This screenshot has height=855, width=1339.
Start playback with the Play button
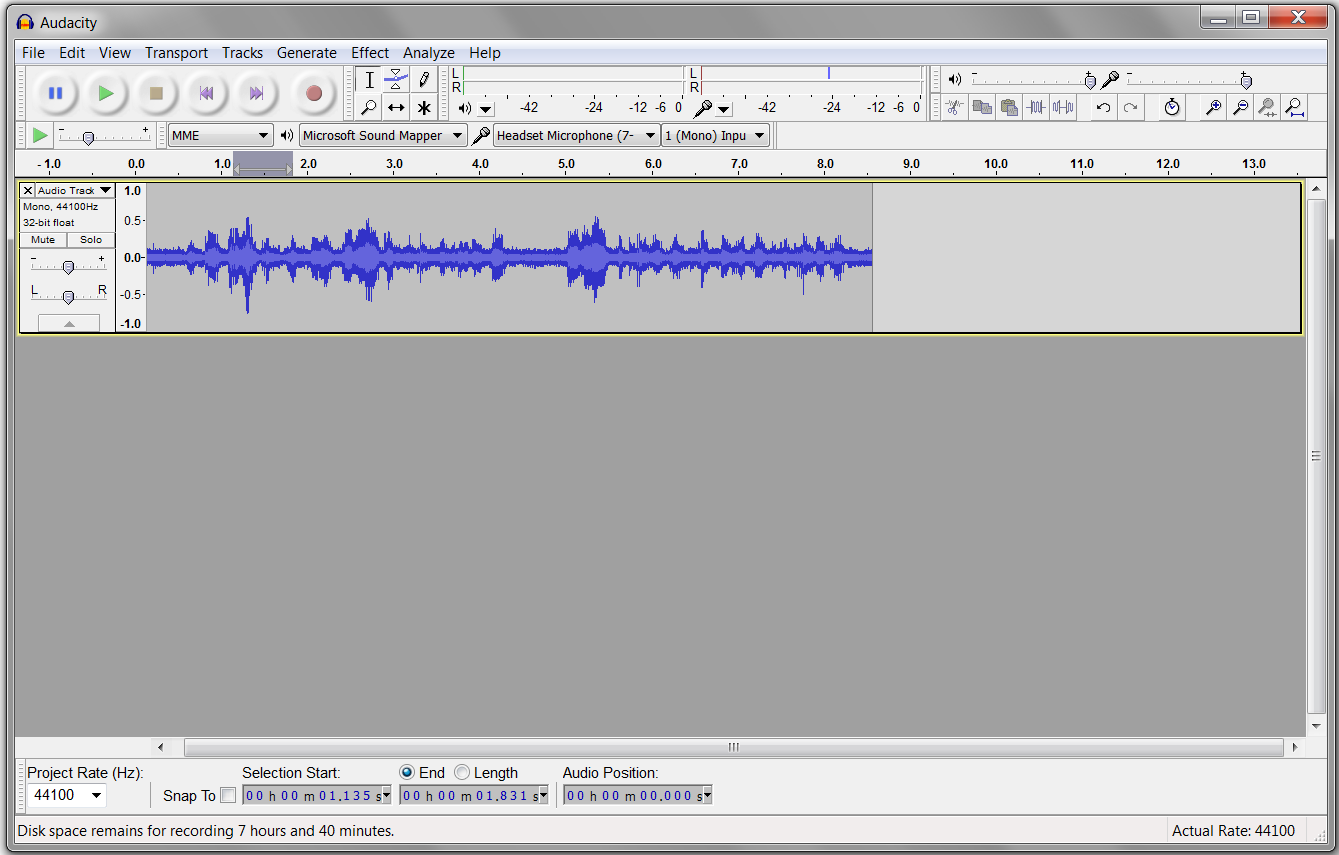point(106,93)
